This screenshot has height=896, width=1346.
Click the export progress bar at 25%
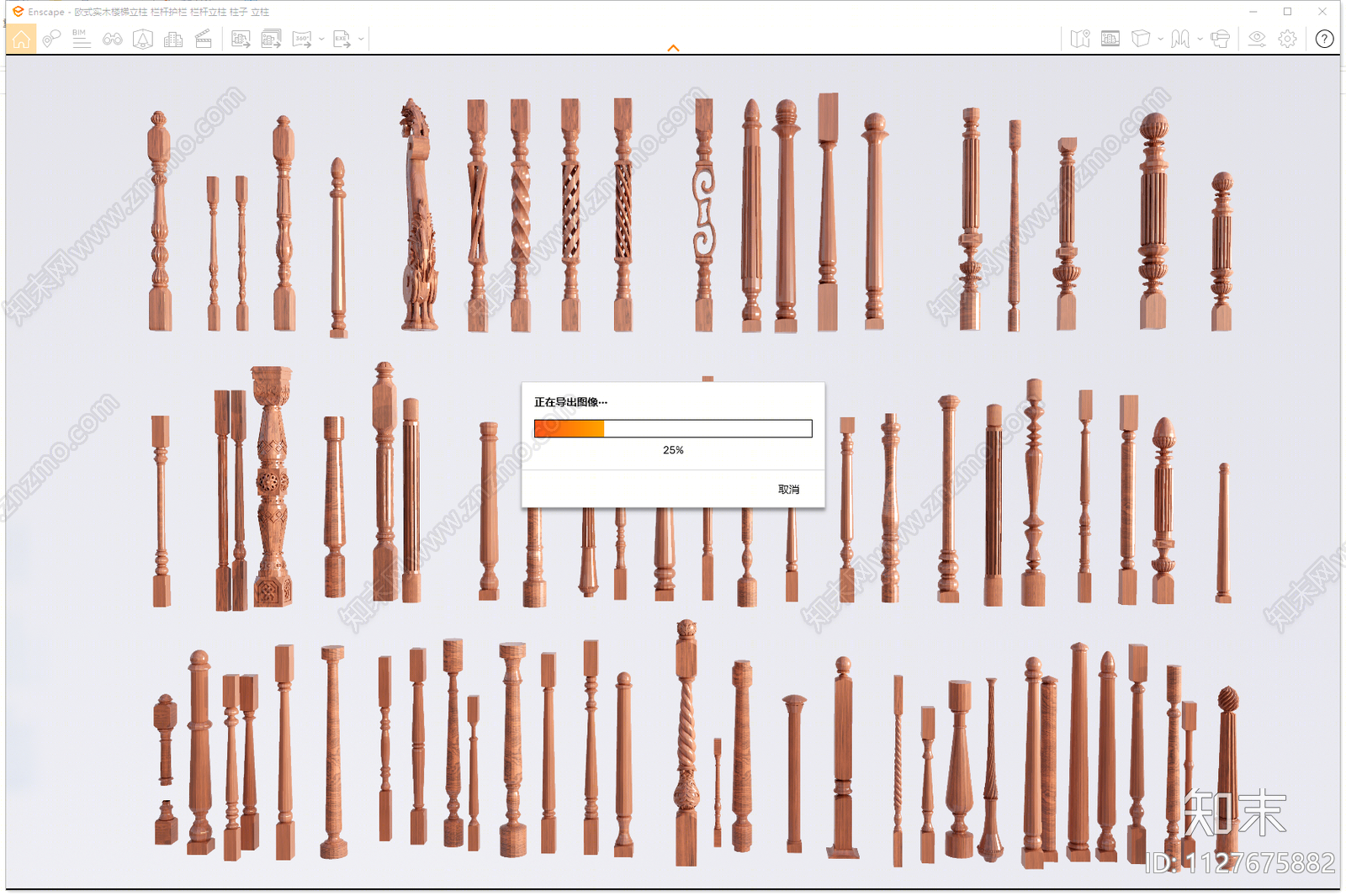673,429
